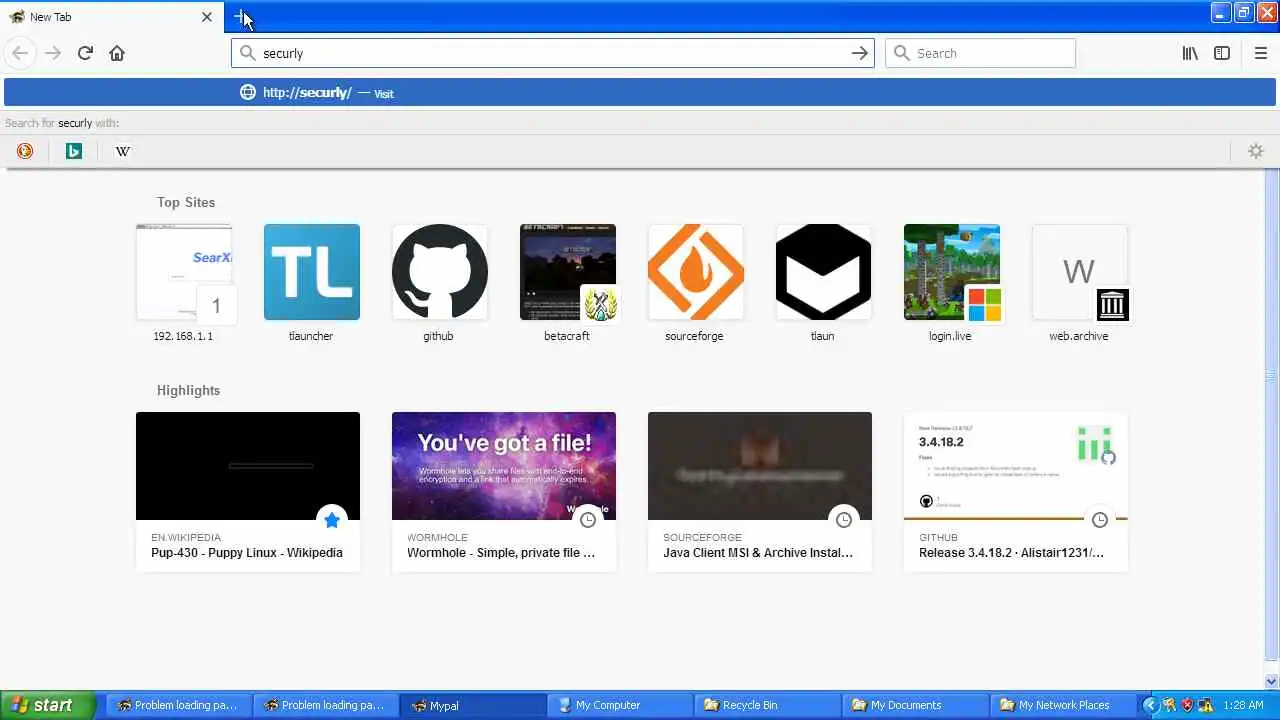Open Release 3.4.18.2 GitHub highlight
This screenshot has height=720, width=1280.
pyautogui.click(x=1016, y=491)
